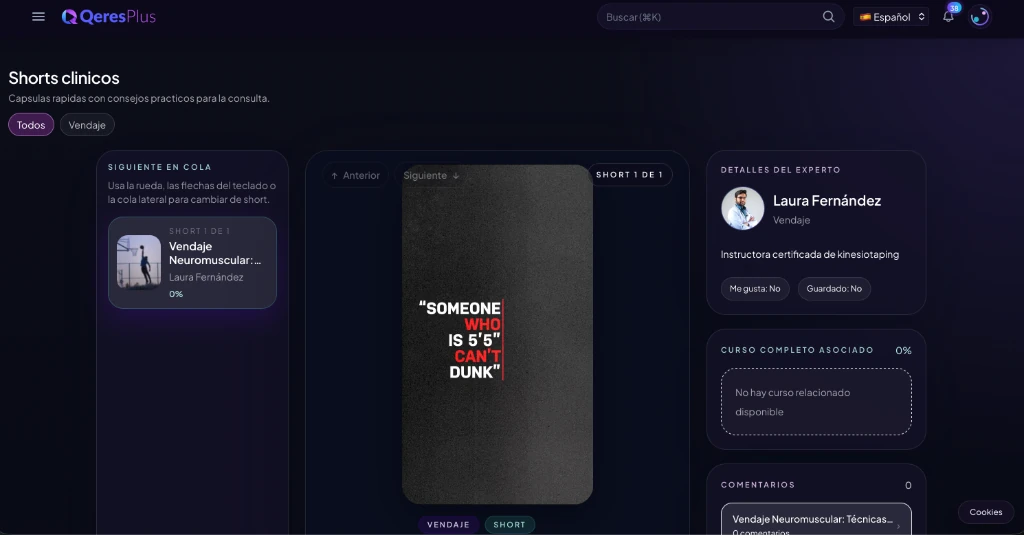Open the Español language dropdown
Viewport: 1024px width, 535px height.
coord(891,17)
